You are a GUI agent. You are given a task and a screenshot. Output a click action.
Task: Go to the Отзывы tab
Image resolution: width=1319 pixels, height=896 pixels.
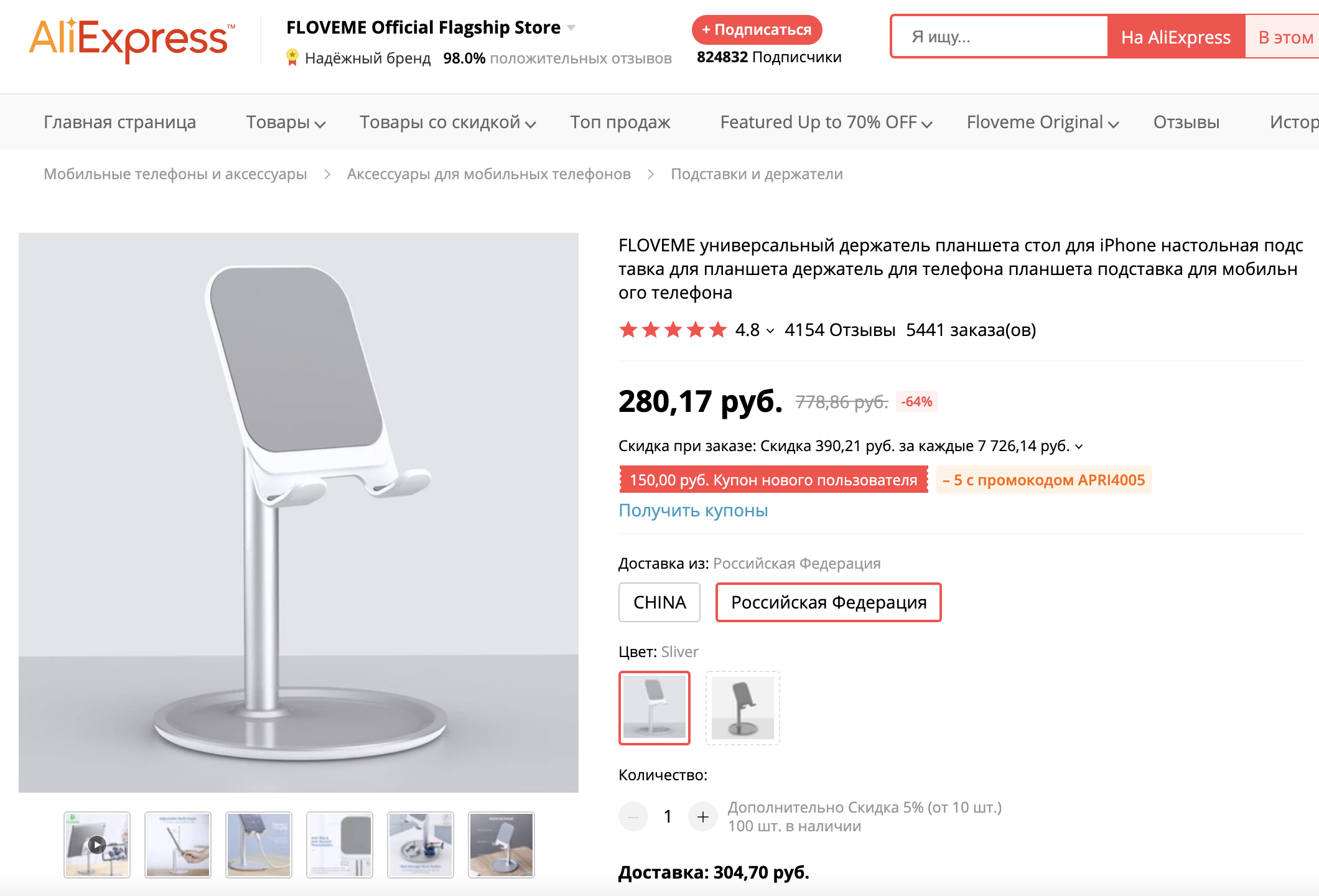(x=1186, y=123)
